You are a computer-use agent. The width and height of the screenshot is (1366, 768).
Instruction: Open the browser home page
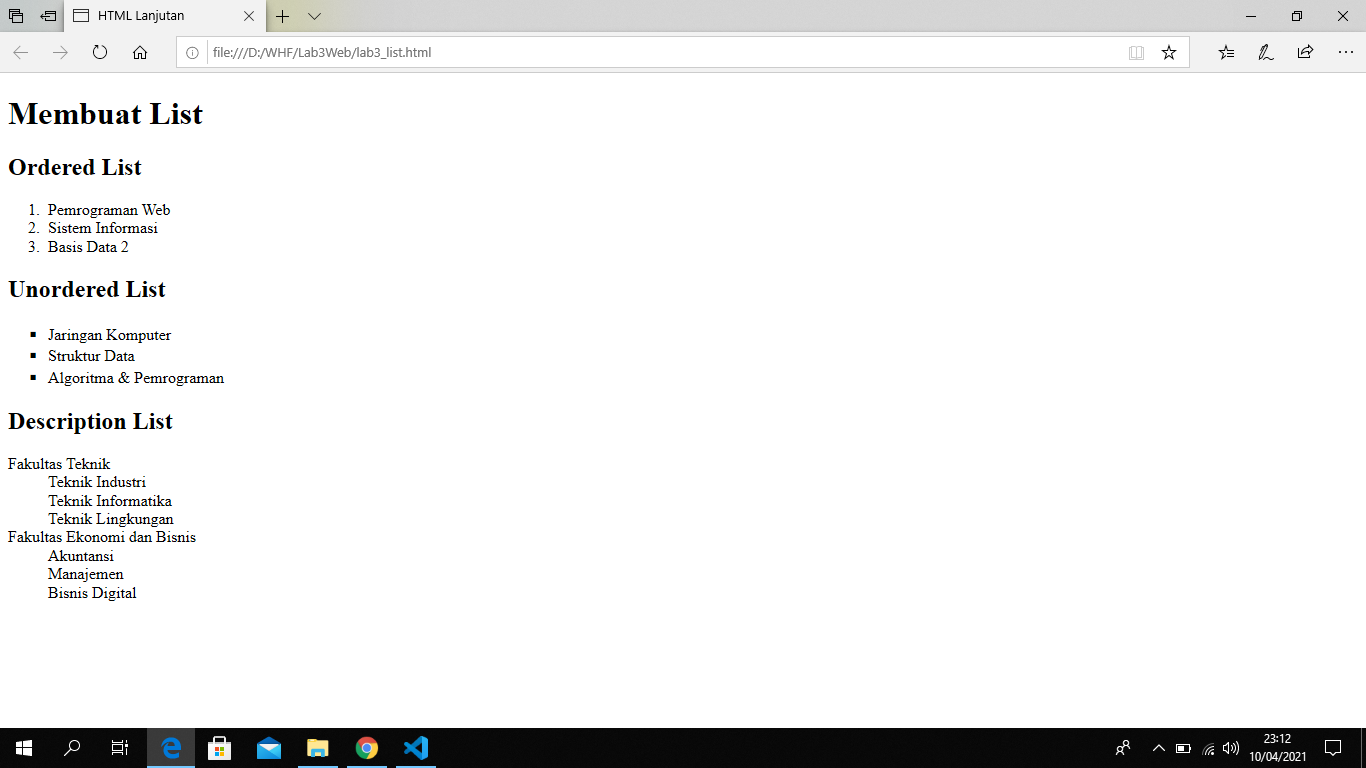click(x=140, y=53)
